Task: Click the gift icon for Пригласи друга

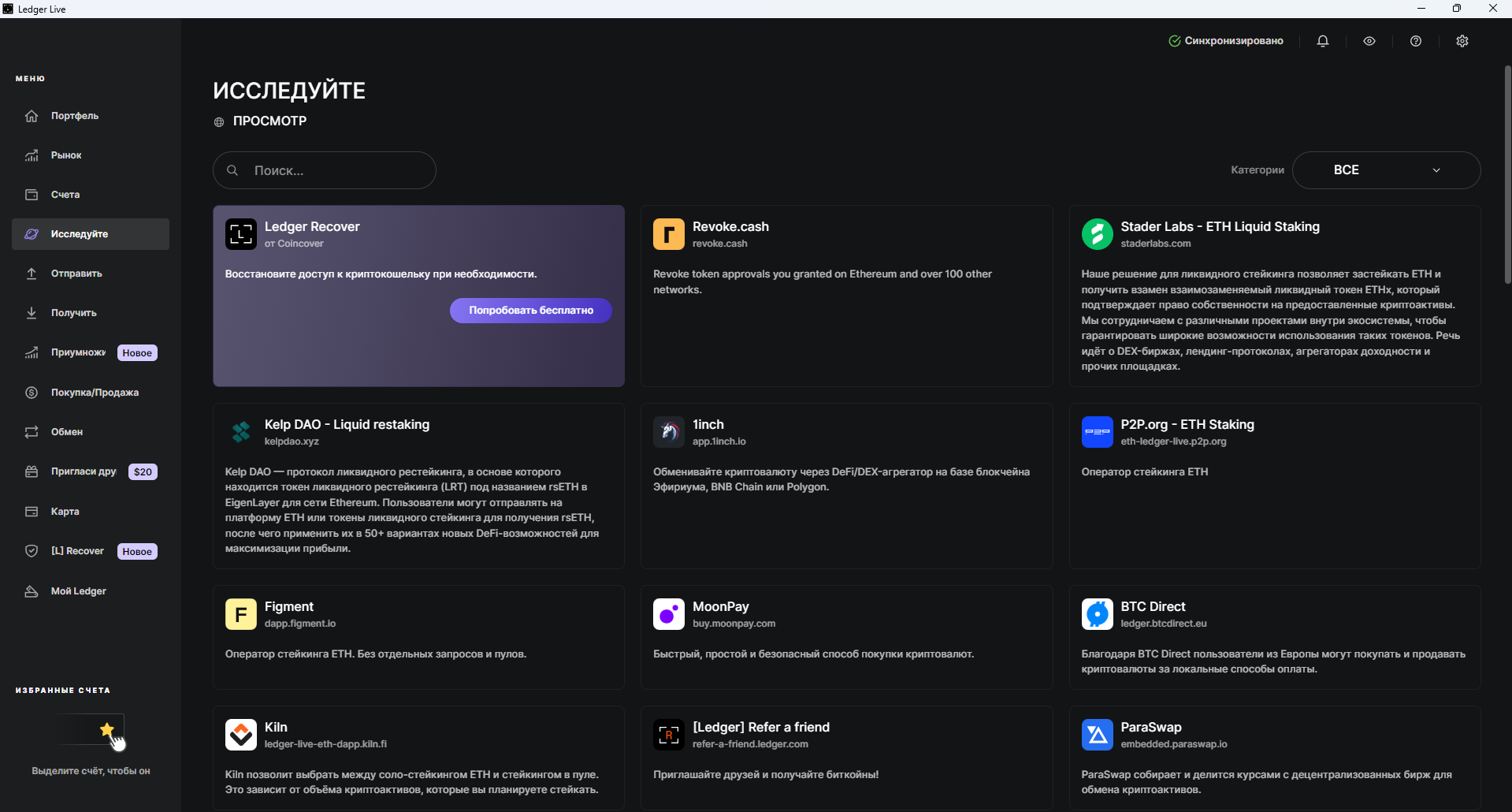Action: (x=32, y=471)
